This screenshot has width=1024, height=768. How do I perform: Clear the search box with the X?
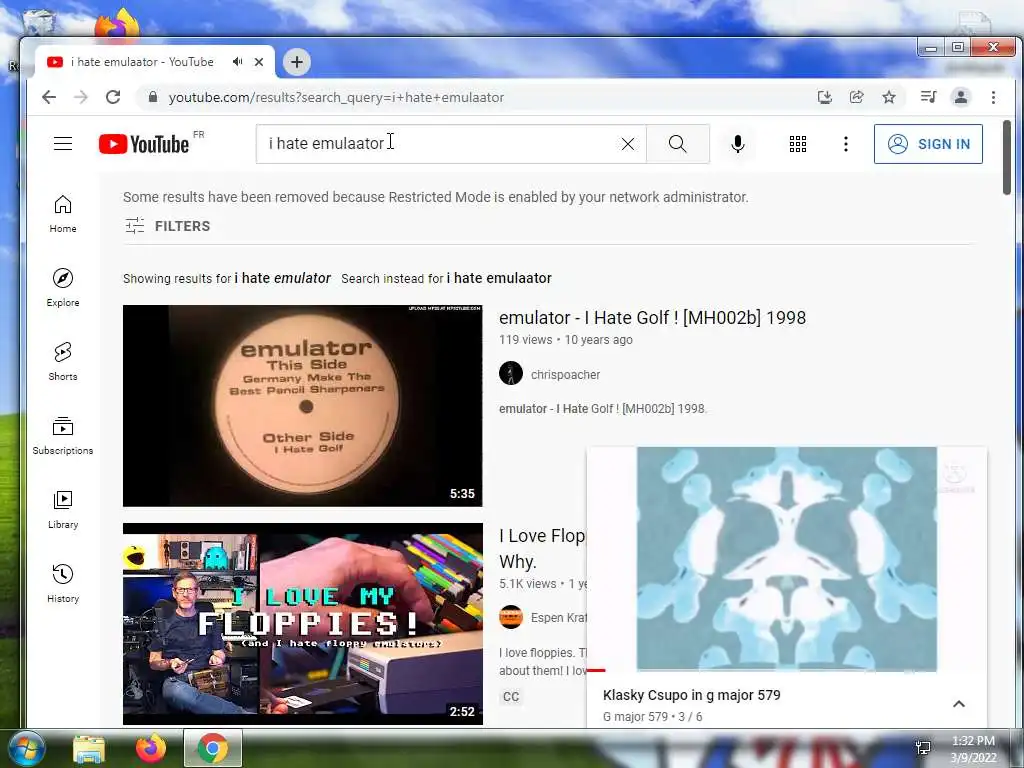click(628, 144)
